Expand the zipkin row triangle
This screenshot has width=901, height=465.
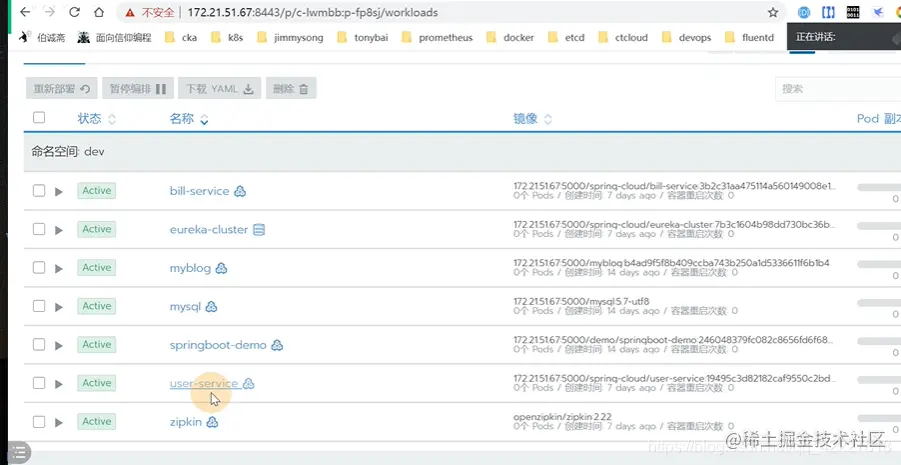tap(59, 422)
